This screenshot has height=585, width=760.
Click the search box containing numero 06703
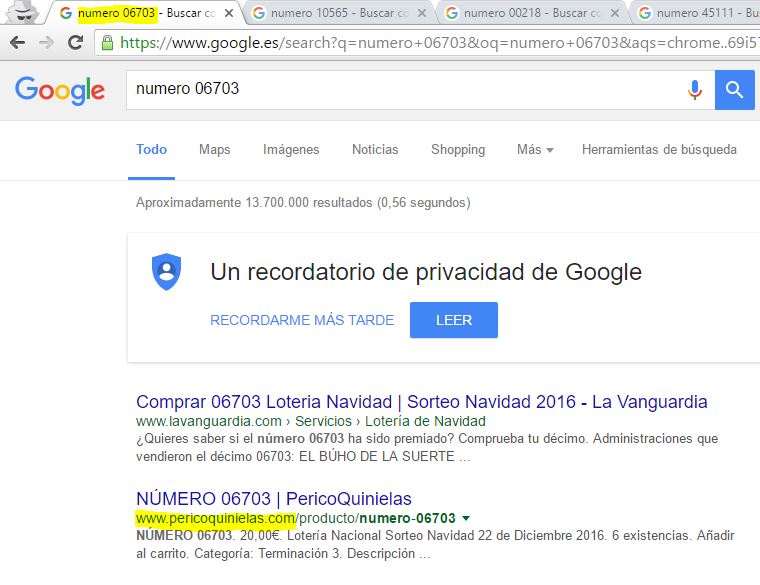click(420, 90)
